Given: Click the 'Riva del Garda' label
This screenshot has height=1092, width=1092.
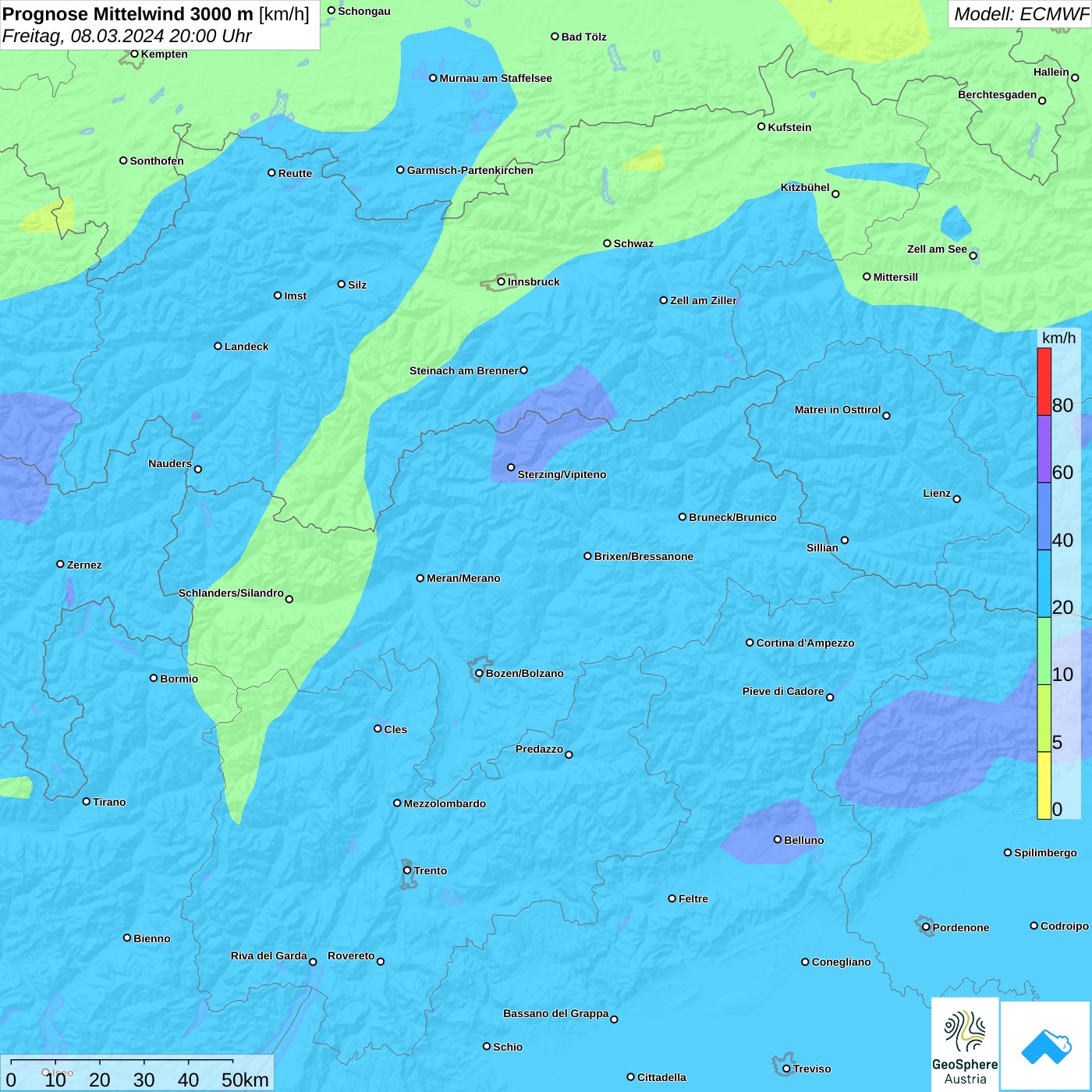Looking at the screenshot, I should coord(269,955).
